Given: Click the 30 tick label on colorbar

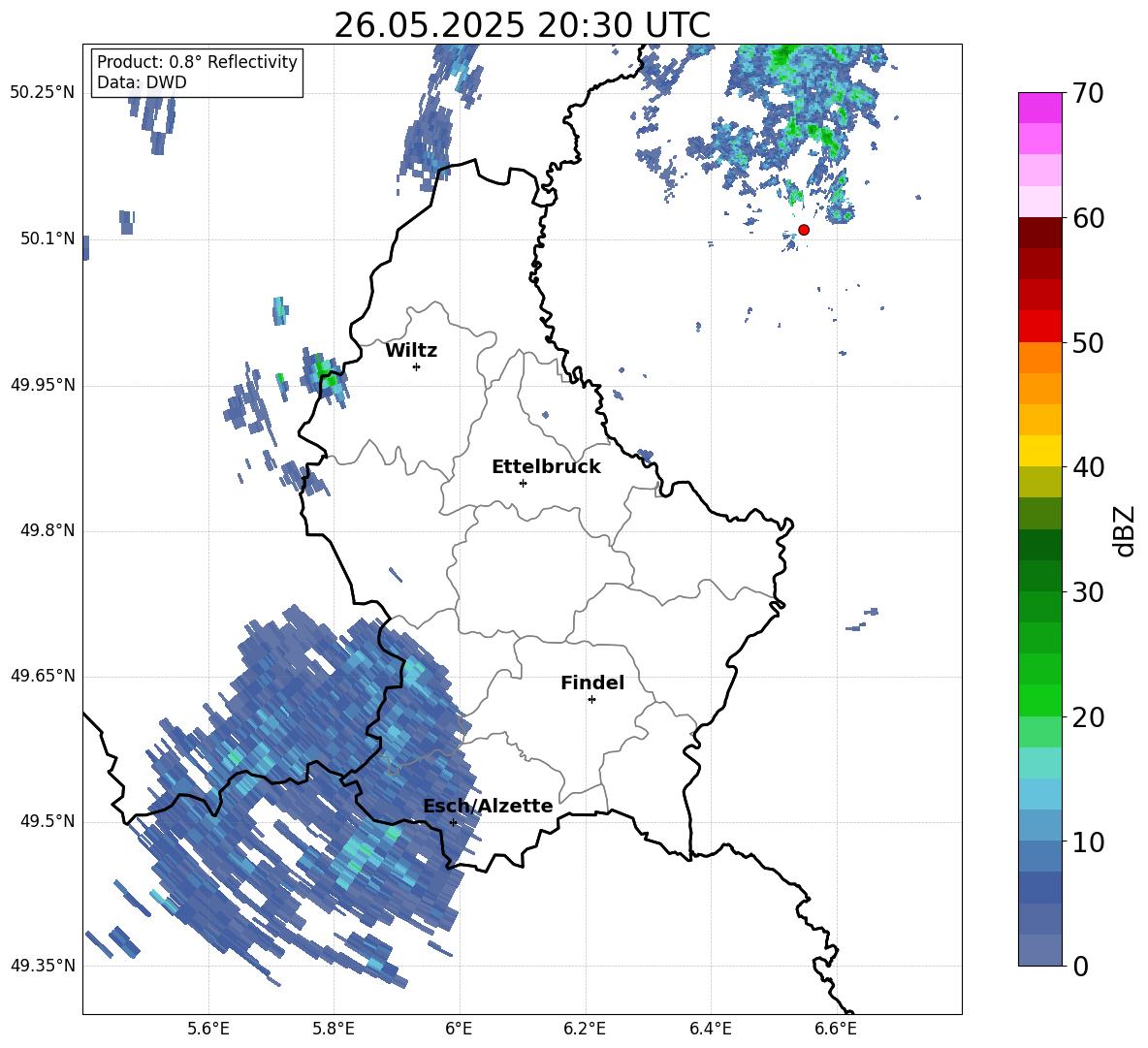Looking at the screenshot, I should tap(1088, 592).
